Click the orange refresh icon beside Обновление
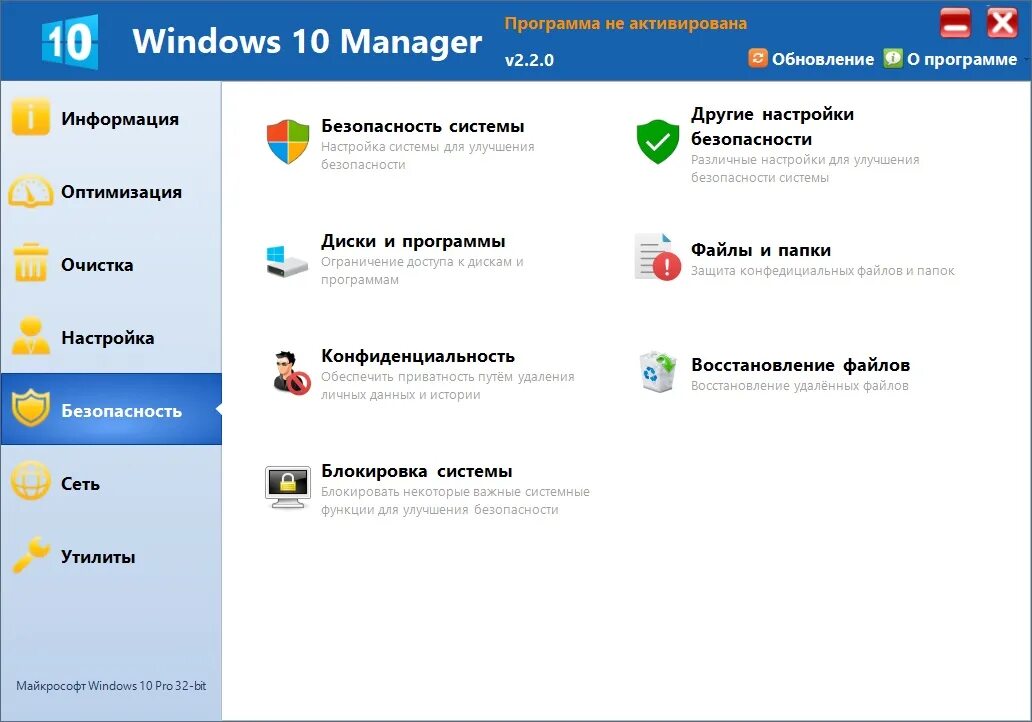This screenshot has height=722, width=1032. coord(758,58)
